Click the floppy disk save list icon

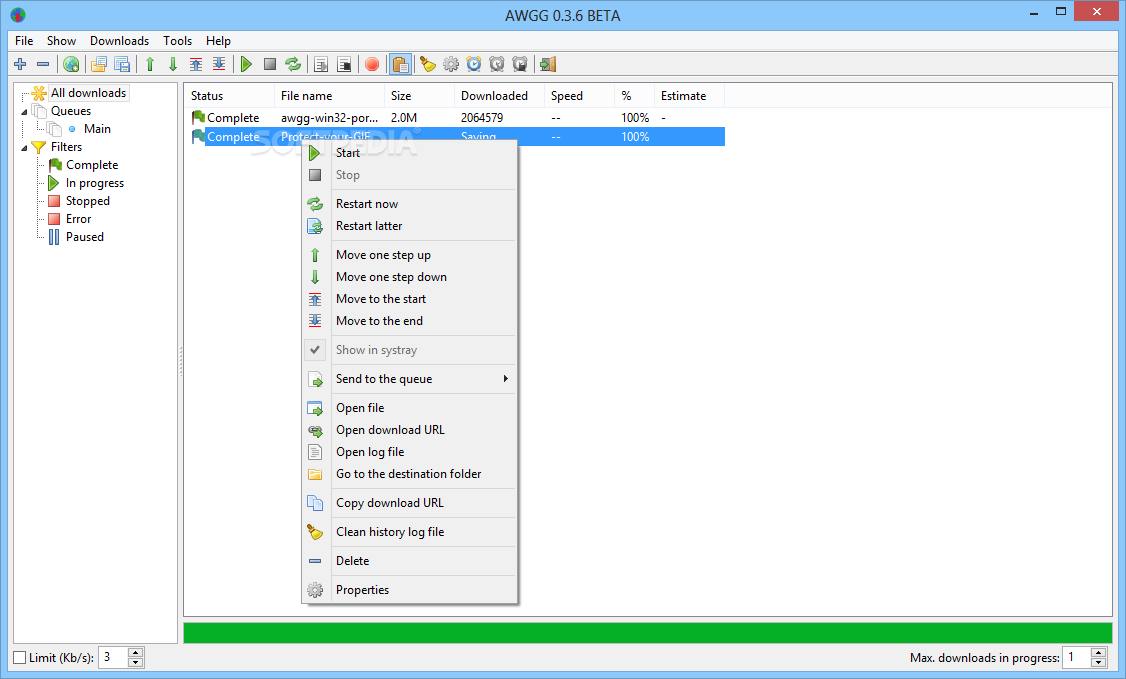coord(122,65)
